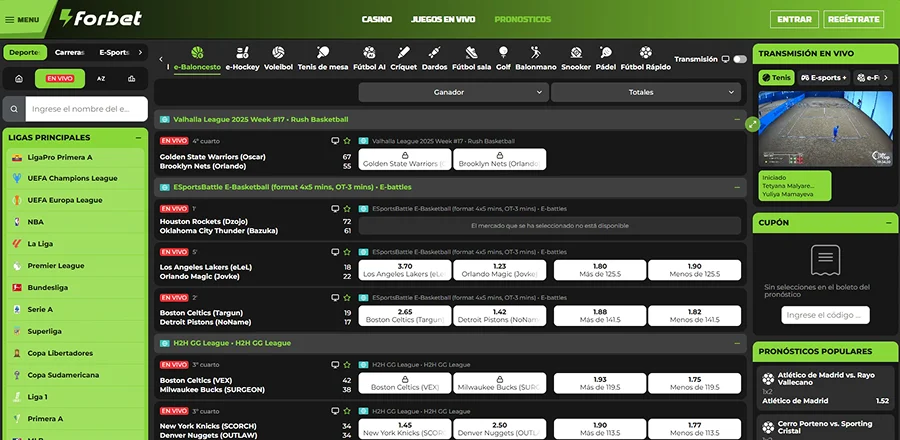Click the Forbet logo

101,18
